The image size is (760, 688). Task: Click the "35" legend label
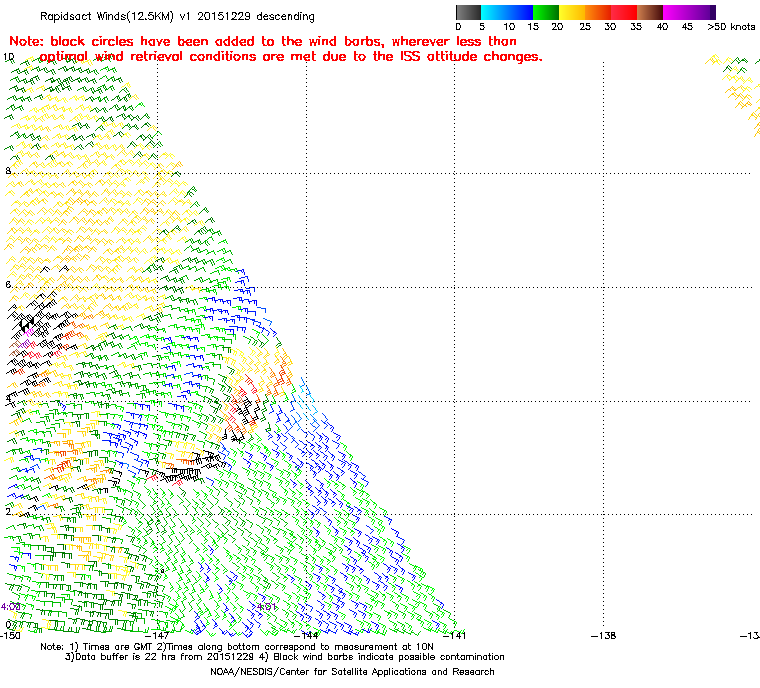pyautogui.click(x=636, y=27)
